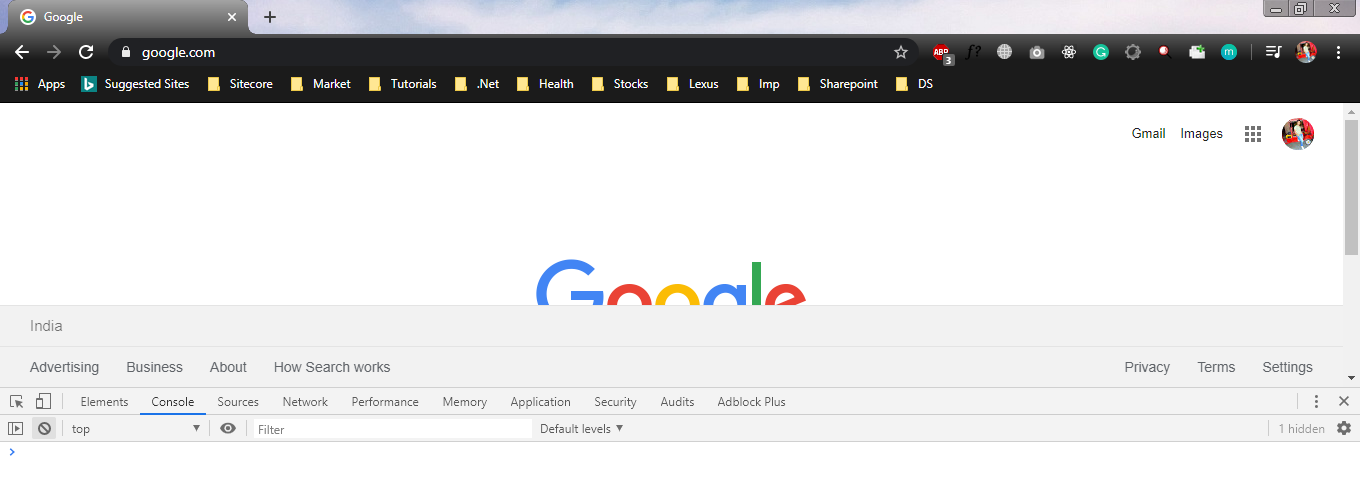Select the Console tab

[x=173, y=402]
